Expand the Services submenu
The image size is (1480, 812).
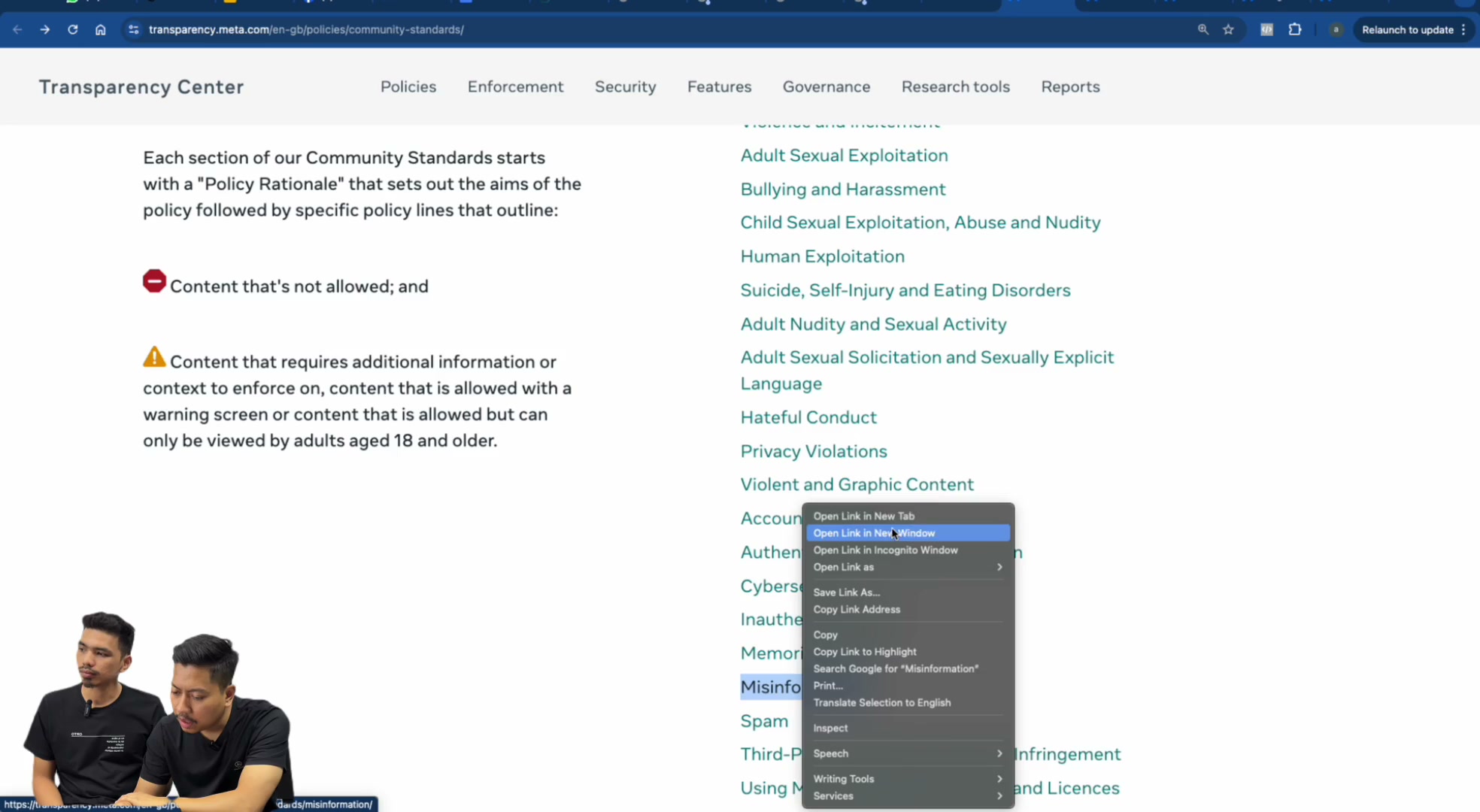(x=908, y=796)
